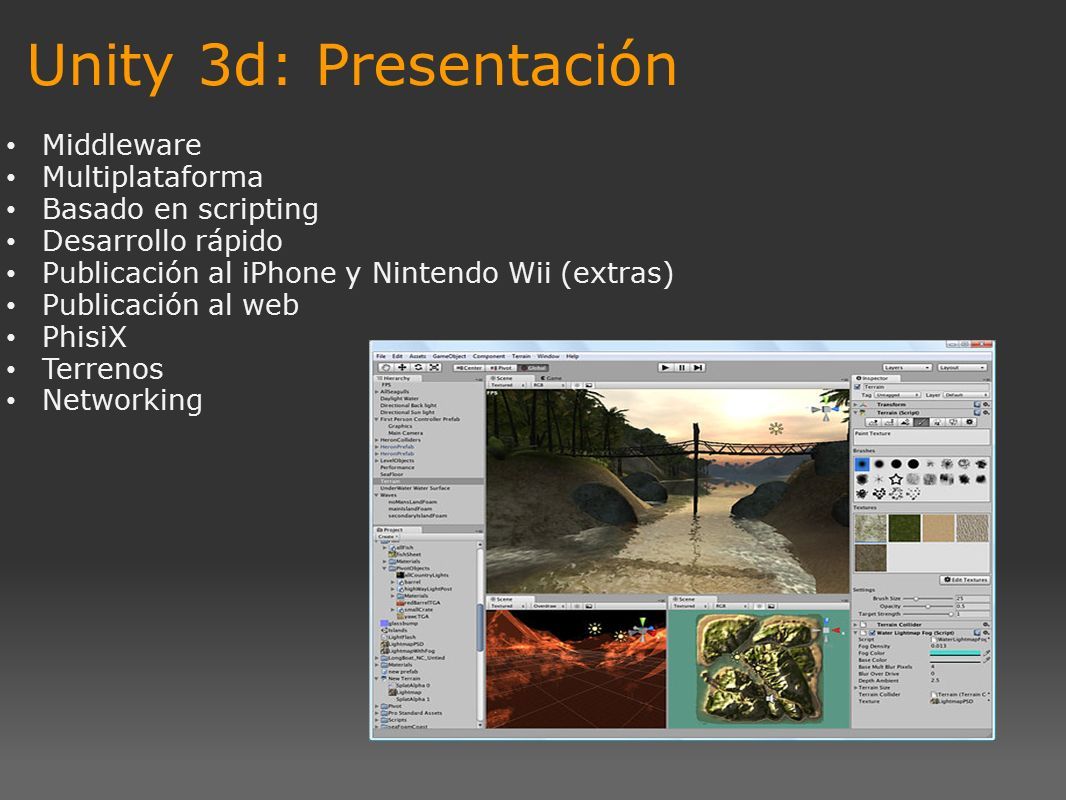
Task: Open the Textured draw mode dropdown in the main Scene
Action: coord(507,385)
